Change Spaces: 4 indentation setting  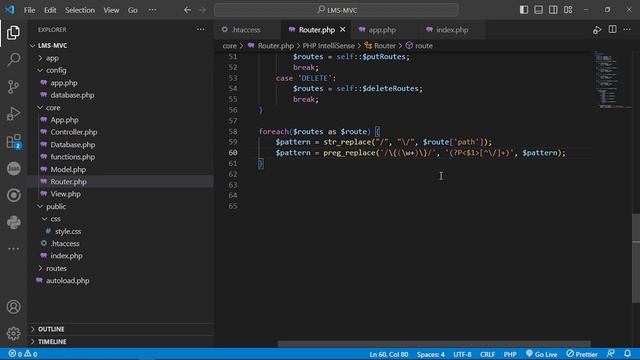[431, 354]
